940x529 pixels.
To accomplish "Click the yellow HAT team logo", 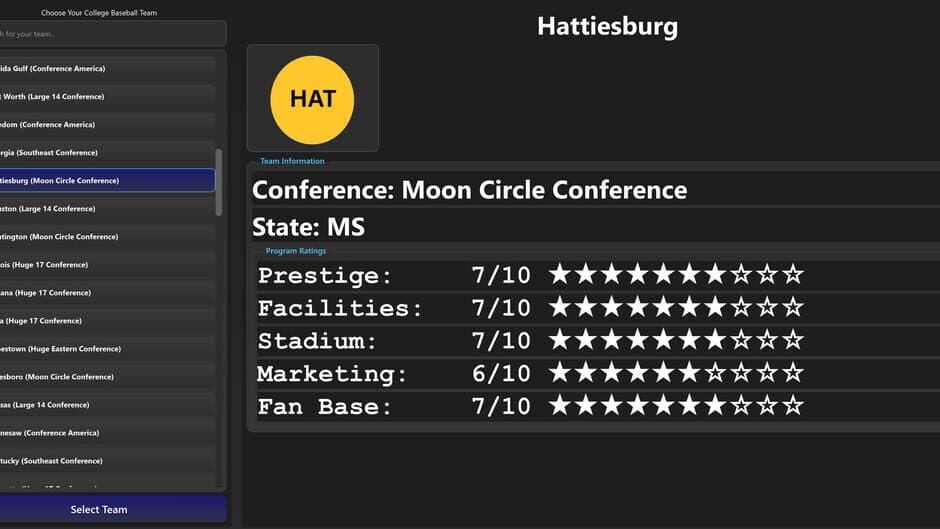I will (312, 99).
